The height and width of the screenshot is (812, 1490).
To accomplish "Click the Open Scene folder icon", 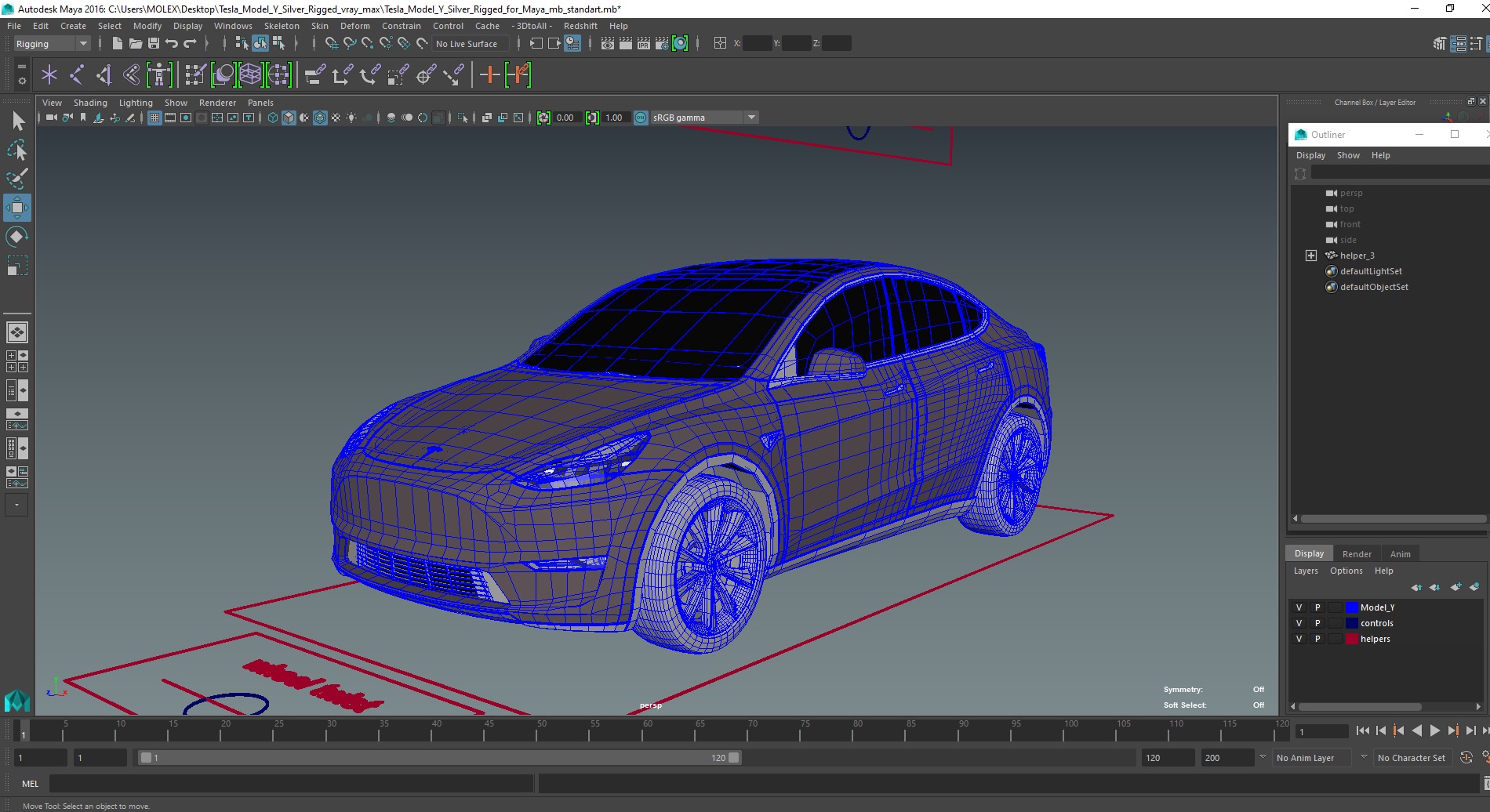I will [x=135, y=44].
